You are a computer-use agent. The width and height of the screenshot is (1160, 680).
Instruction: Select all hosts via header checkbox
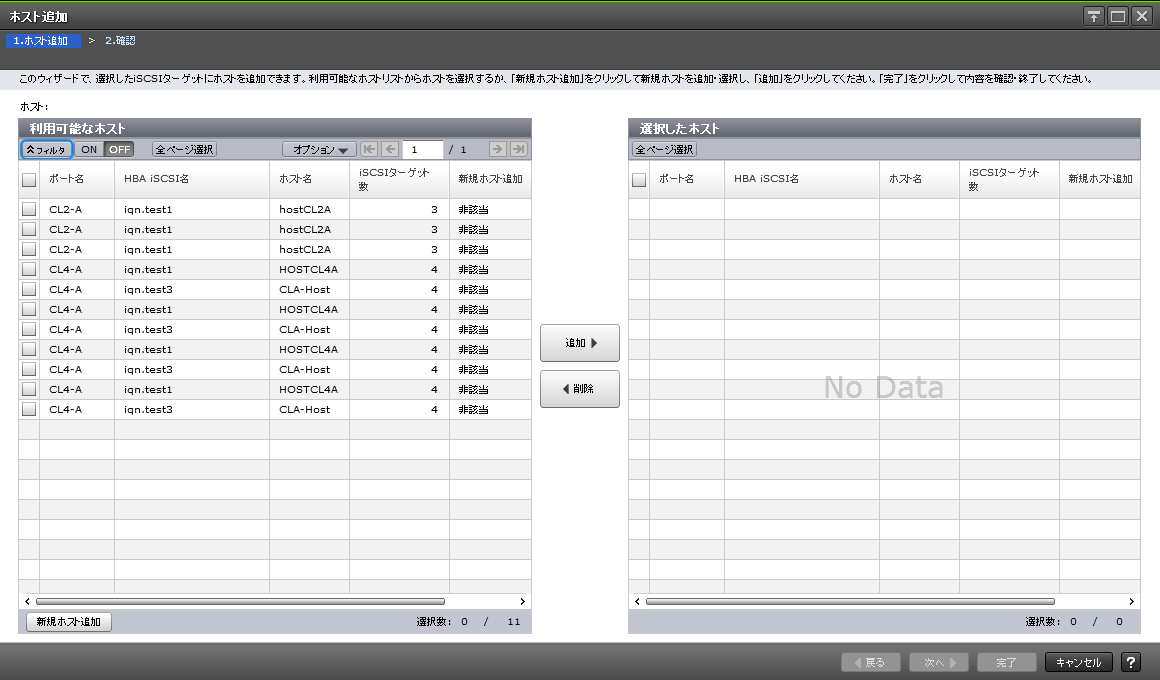(x=27, y=179)
